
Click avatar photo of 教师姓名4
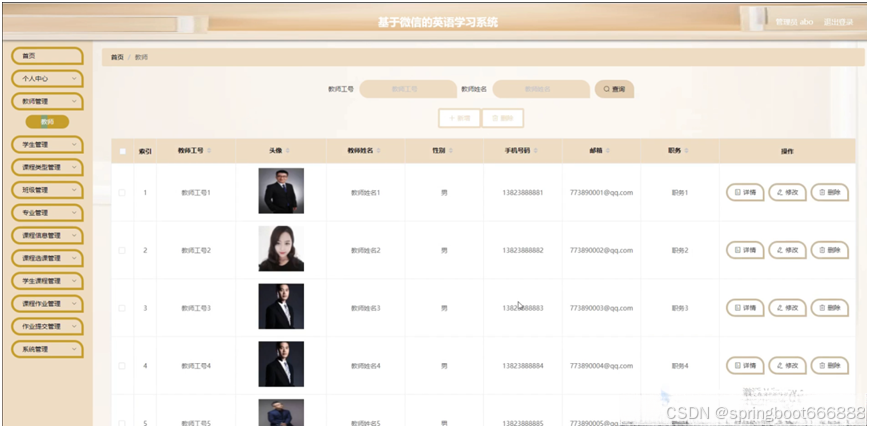[281, 364]
